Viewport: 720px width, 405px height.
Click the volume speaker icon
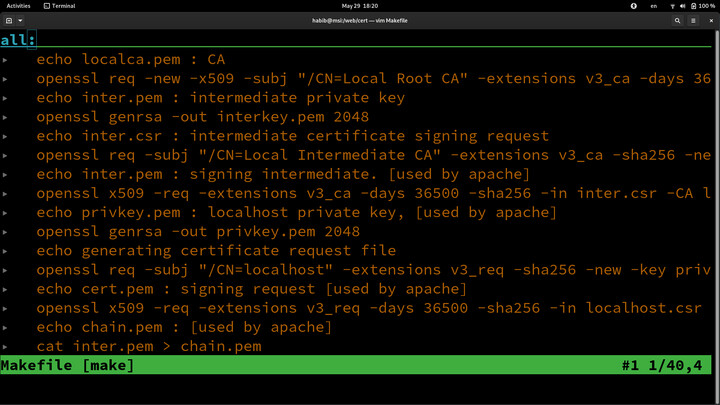coord(682,6)
